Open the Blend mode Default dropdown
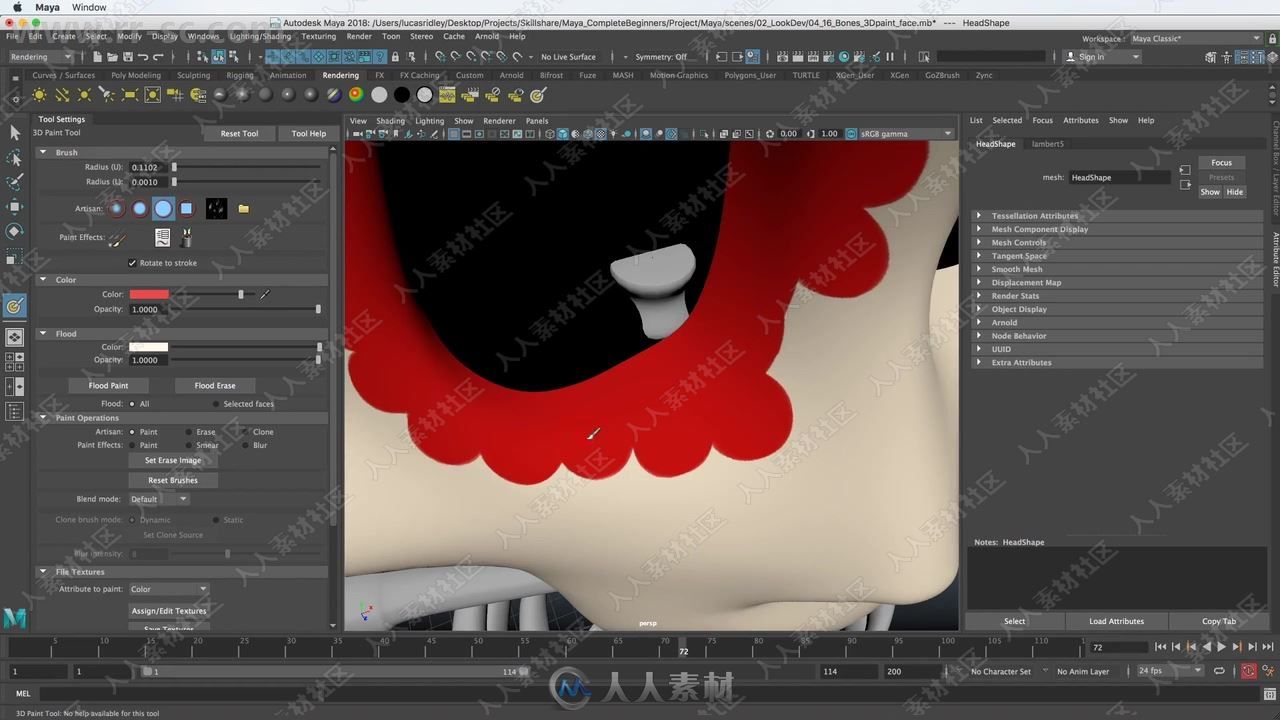This screenshot has height=720, width=1280. [159, 499]
